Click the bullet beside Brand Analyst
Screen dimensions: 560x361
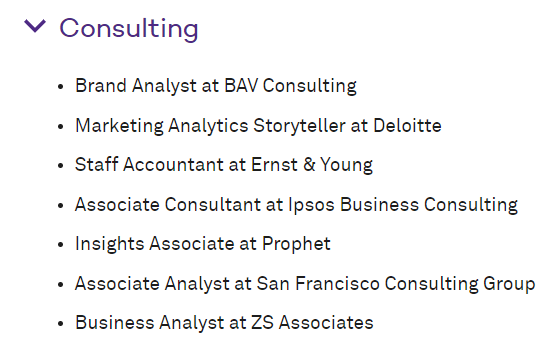pos(60,87)
